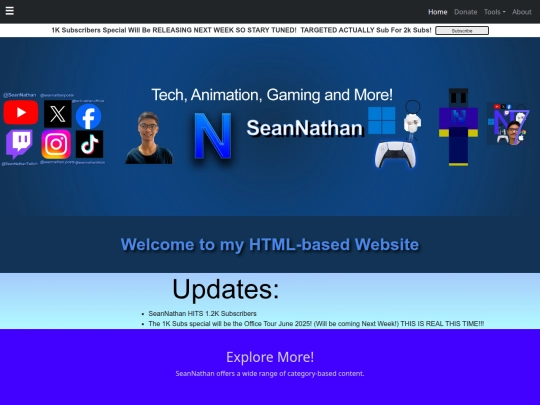Open the TikTok icon link
This screenshot has width=540, height=405.
pos(89,144)
